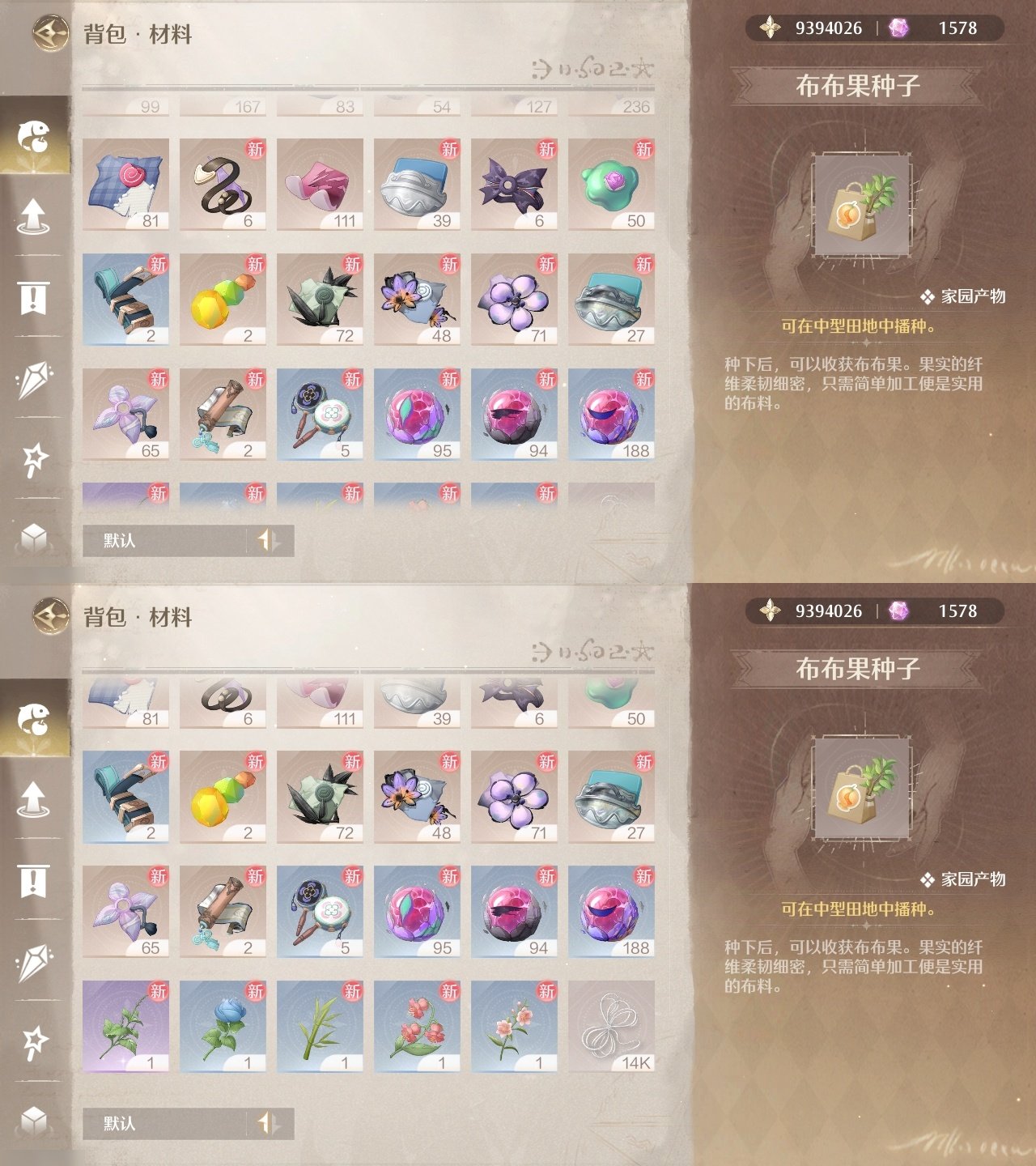This screenshot has height=1166, width=1036.
Task: Select the plaid cloth item showing 81 in upper inventory
Action: pyautogui.click(x=125, y=185)
